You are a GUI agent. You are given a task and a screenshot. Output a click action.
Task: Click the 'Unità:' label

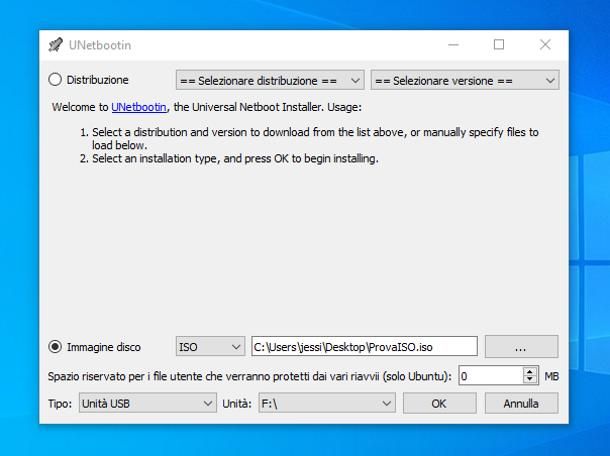(237, 403)
